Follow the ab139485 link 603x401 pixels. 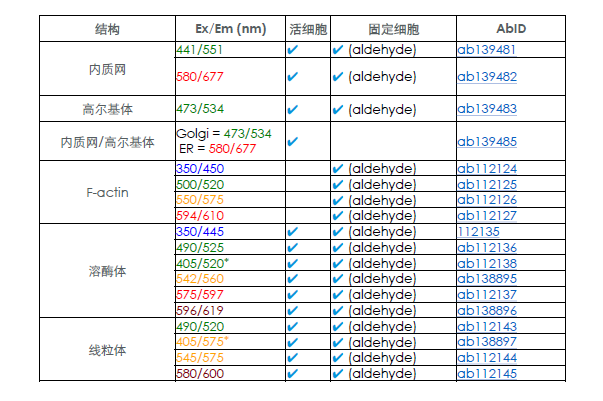tap(486, 141)
